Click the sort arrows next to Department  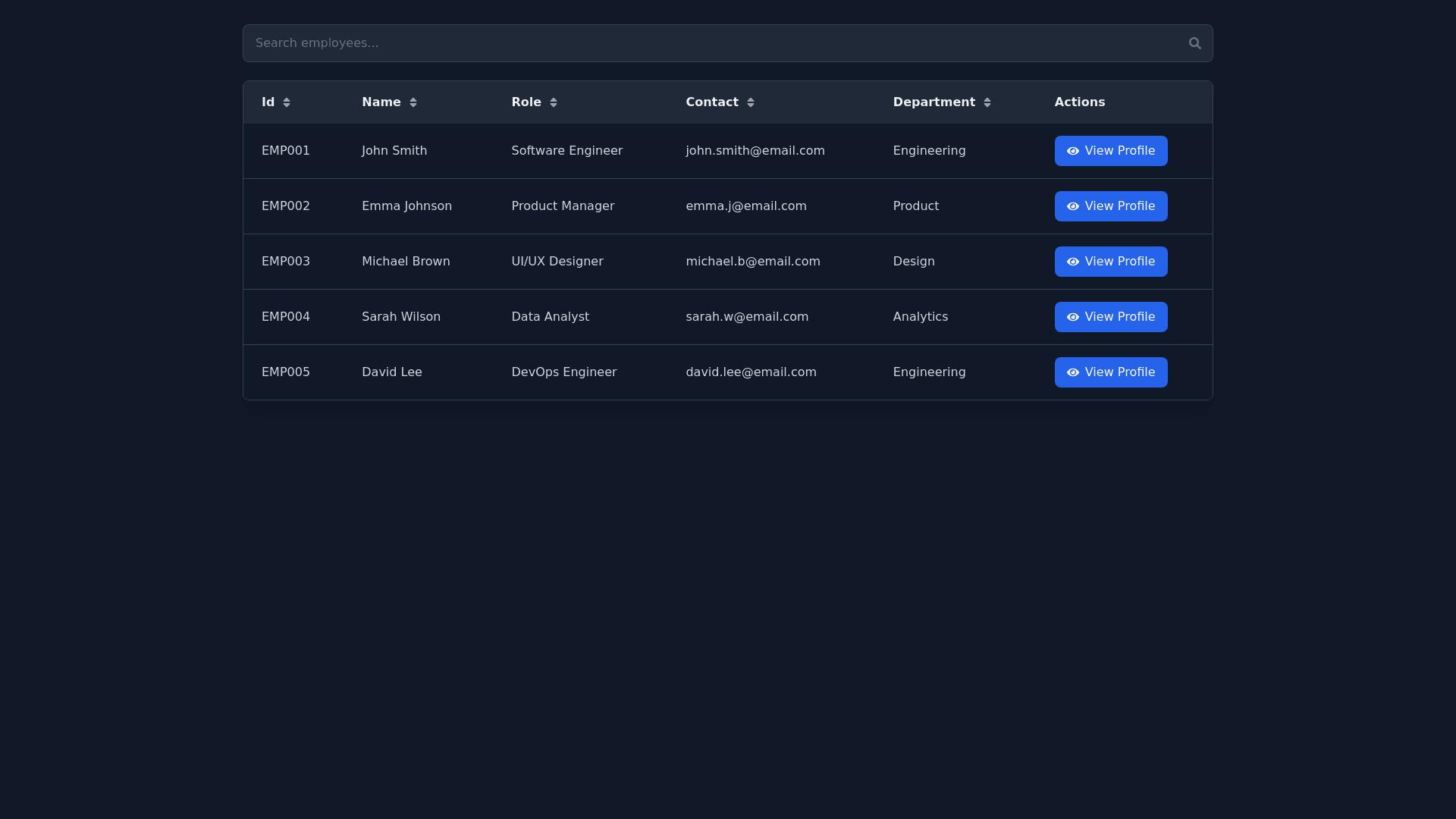987,102
